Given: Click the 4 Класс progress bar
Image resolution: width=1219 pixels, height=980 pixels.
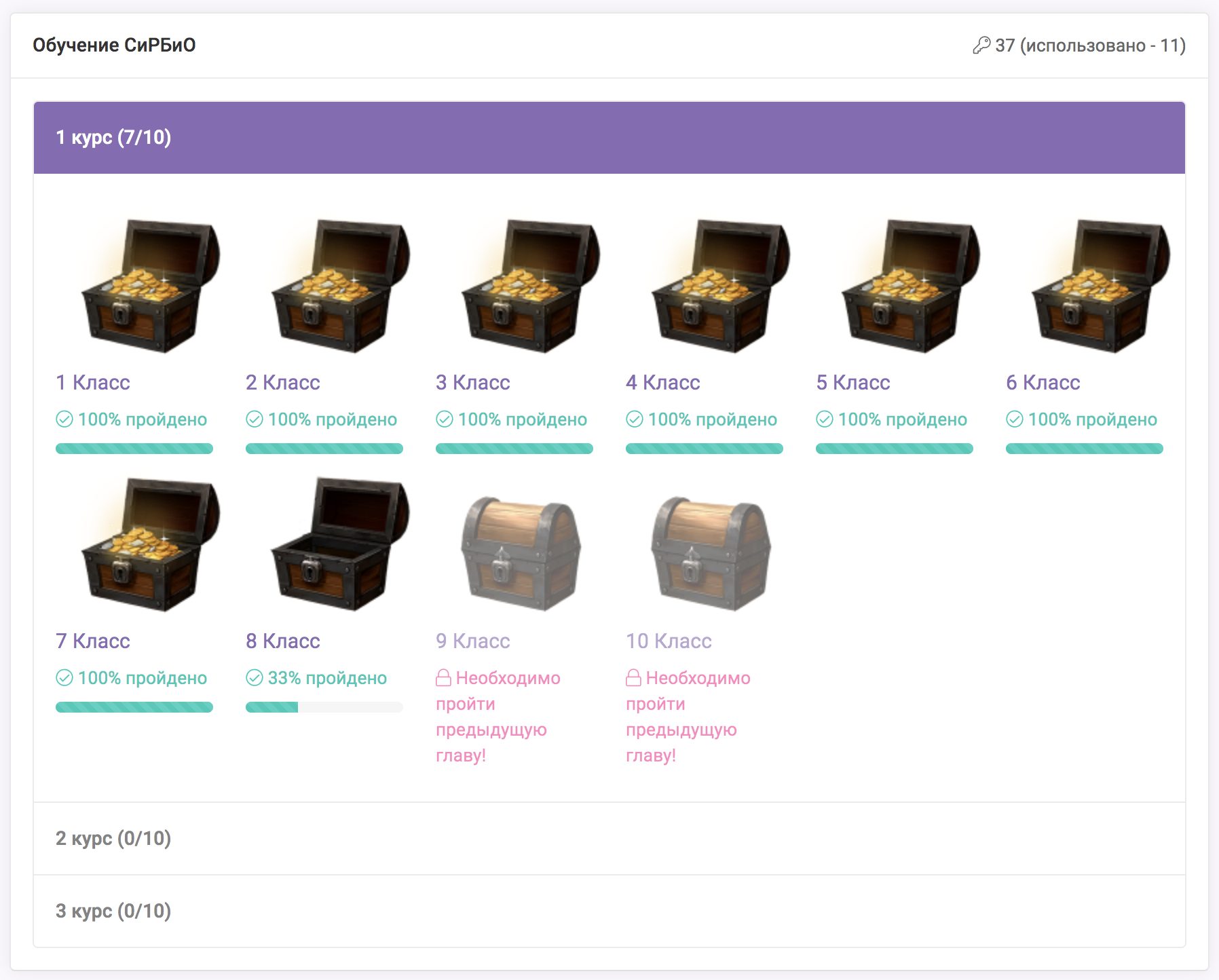Looking at the screenshot, I should tap(705, 449).
